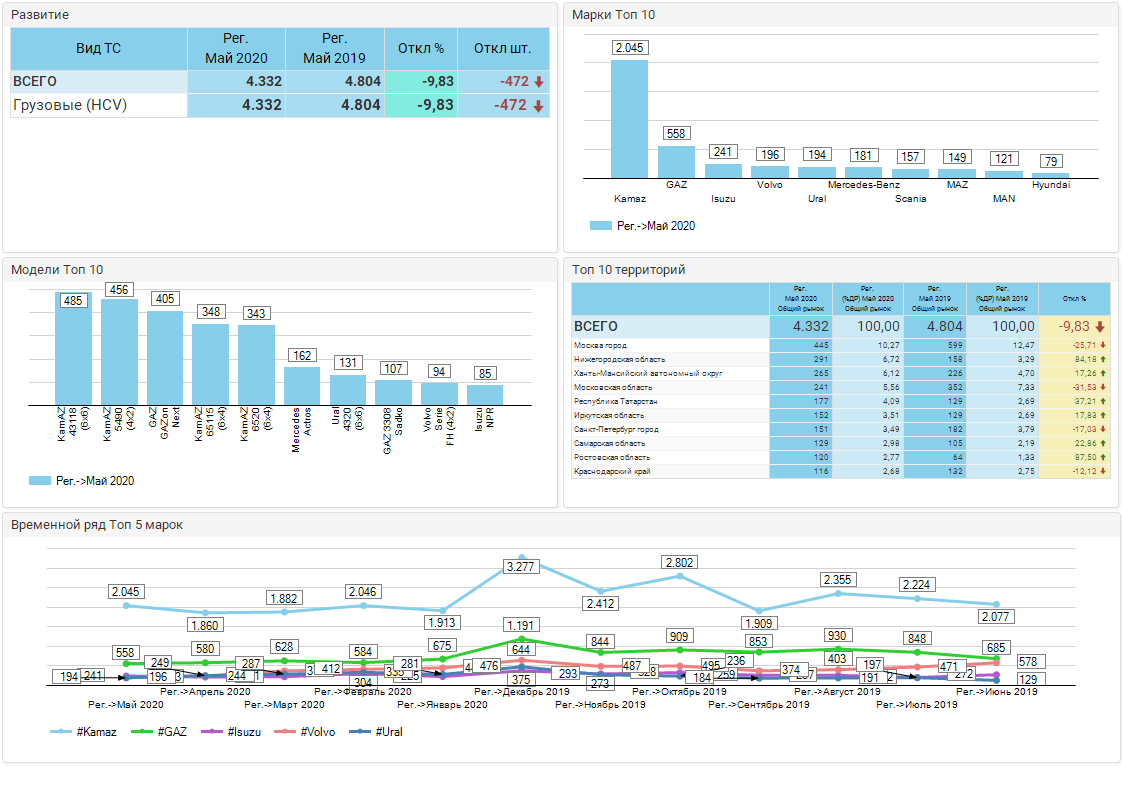Click the KamAZ 65115 bar labeled 348
The width and height of the screenshot is (1122, 793).
(210, 365)
